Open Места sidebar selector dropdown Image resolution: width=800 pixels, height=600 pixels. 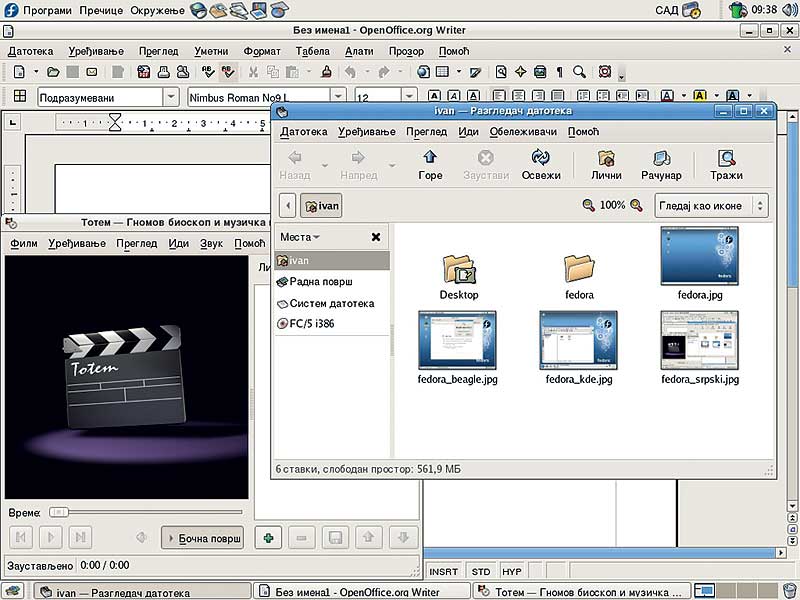pos(300,237)
